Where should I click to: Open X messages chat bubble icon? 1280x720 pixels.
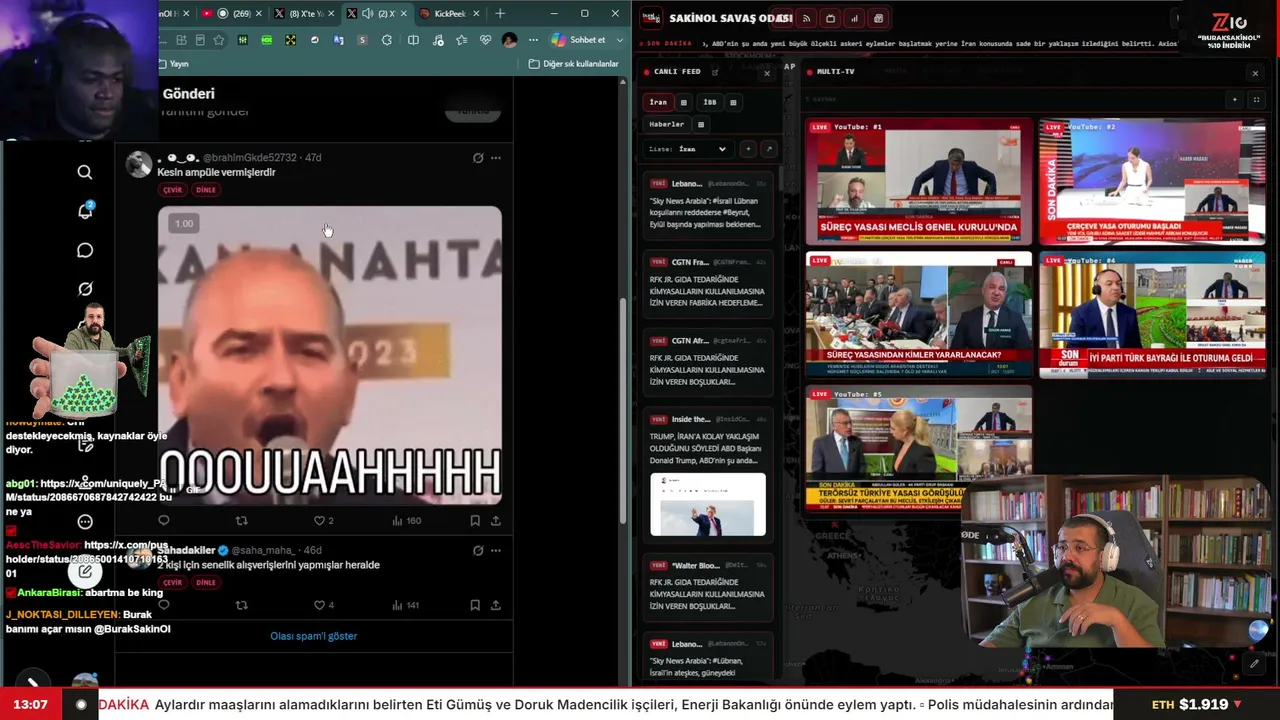click(x=85, y=250)
